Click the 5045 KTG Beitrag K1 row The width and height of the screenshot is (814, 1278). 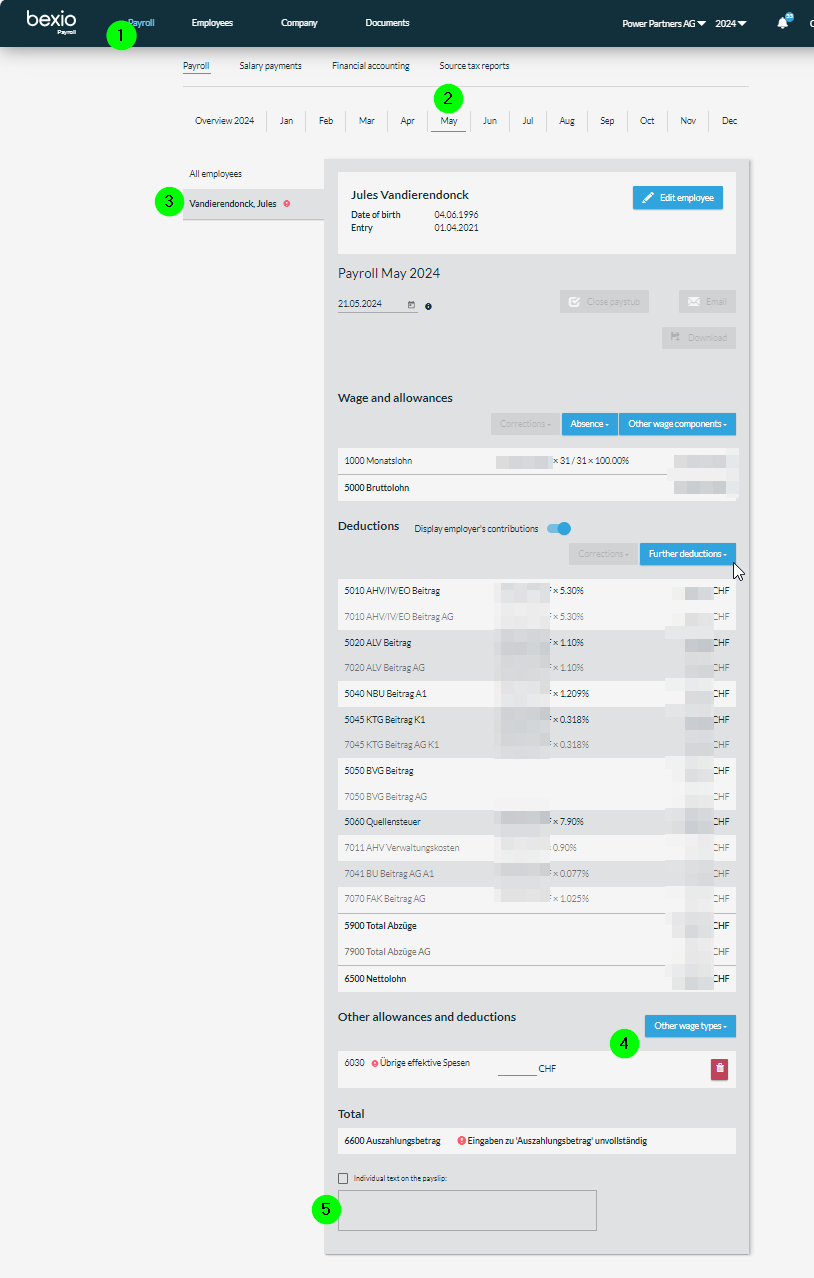click(x=537, y=720)
